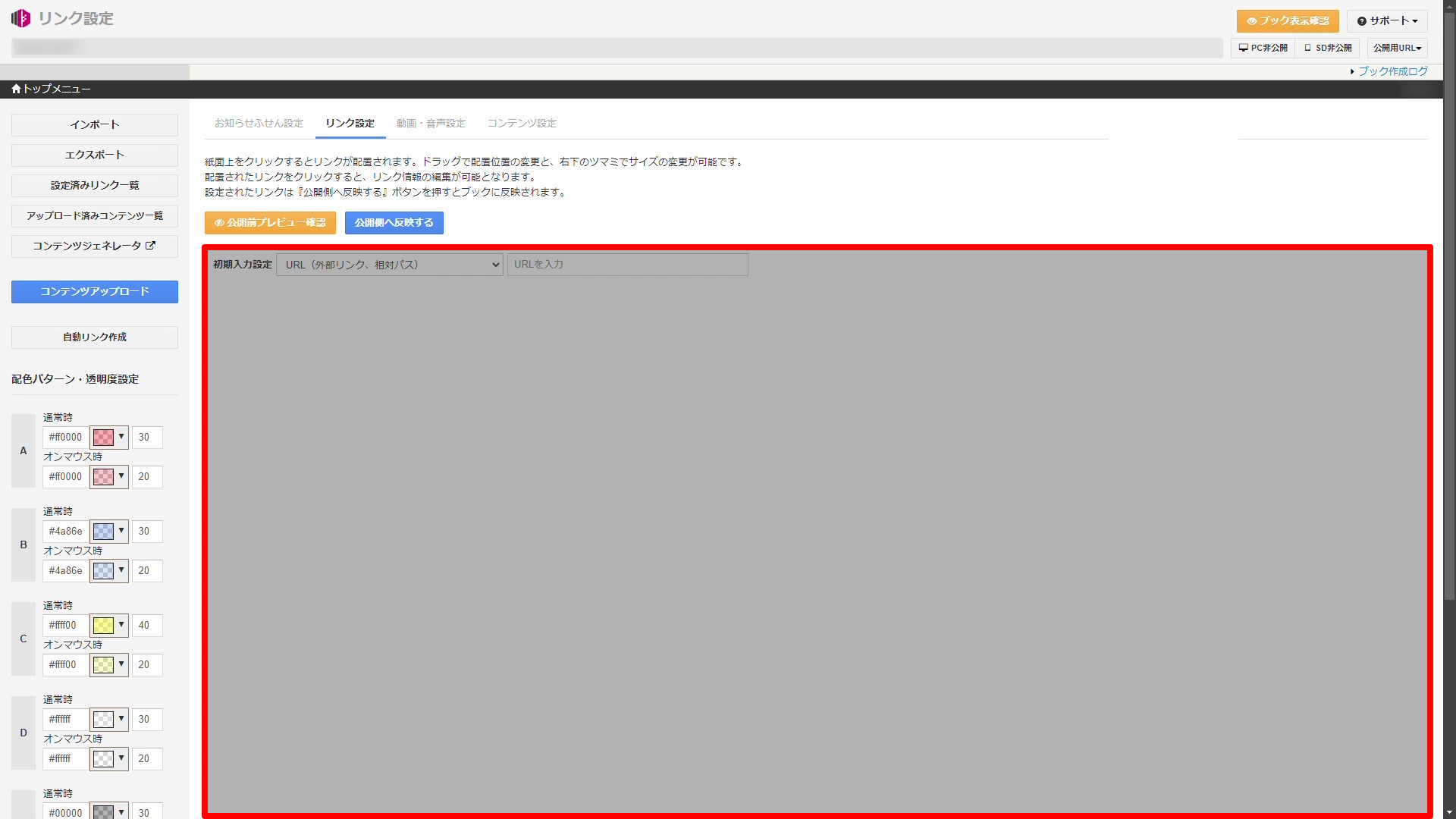The height and width of the screenshot is (819, 1456).
Task: Click the smartphone icon on SD非公開
Action: click(x=1307, y=48)
